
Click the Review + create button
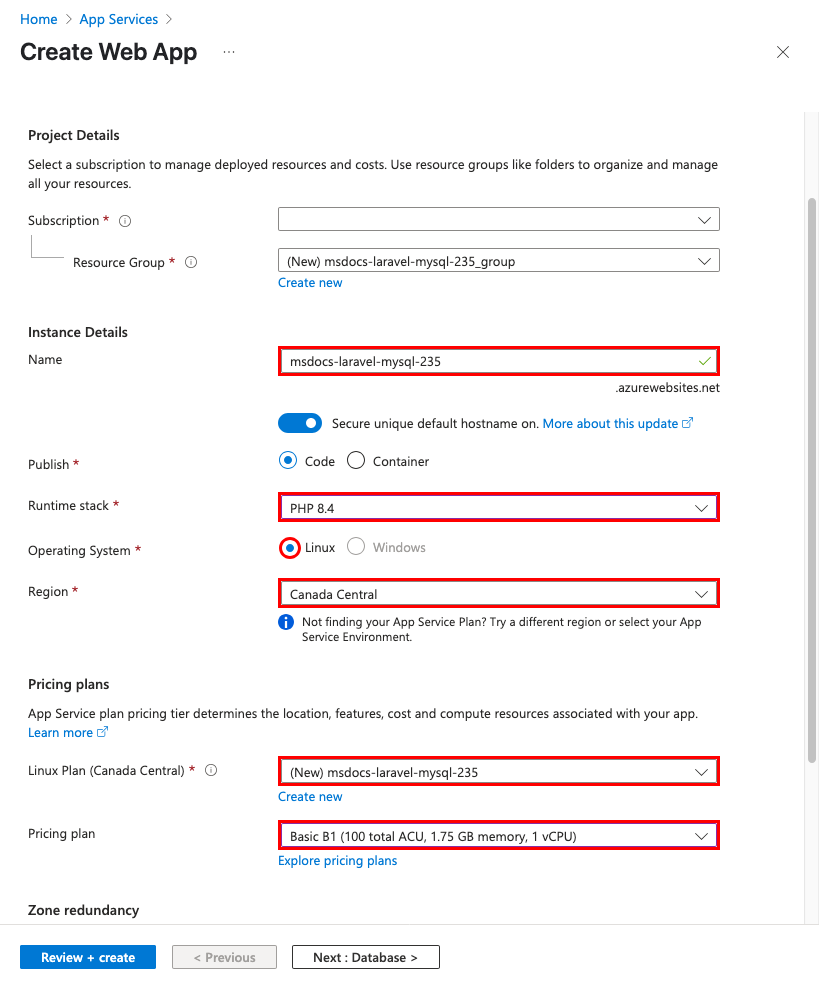pyautogui.click(x=87, y=957)
